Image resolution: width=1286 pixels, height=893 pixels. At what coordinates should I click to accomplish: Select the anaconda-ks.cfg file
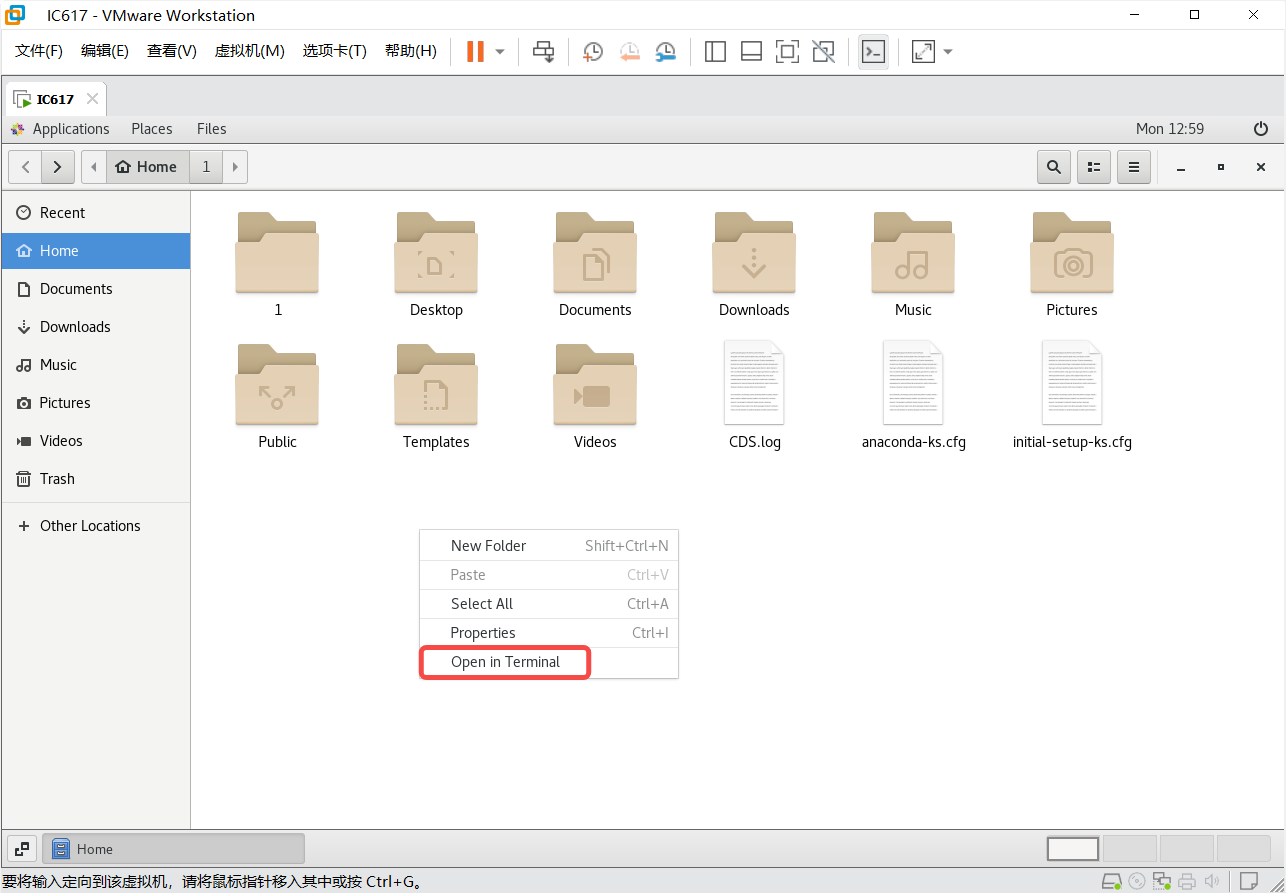(914, 383)
